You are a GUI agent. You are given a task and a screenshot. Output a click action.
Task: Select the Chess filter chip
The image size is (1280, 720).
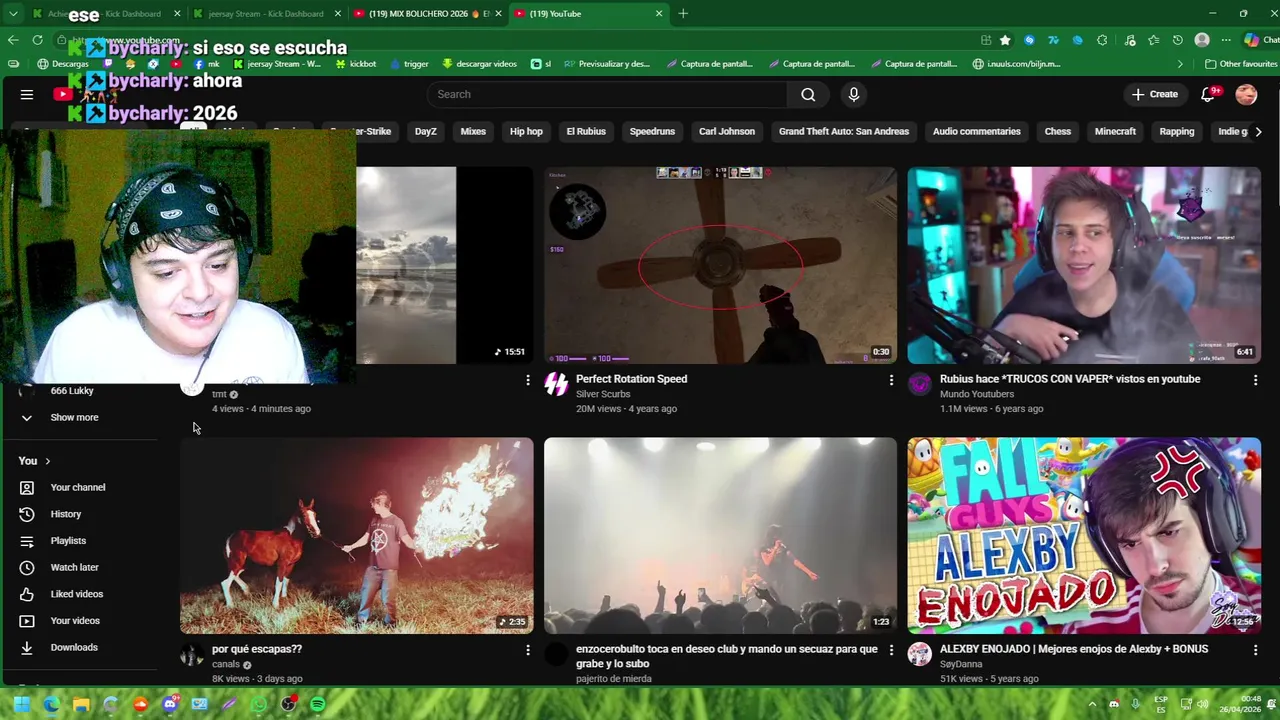pos(1058,131)
